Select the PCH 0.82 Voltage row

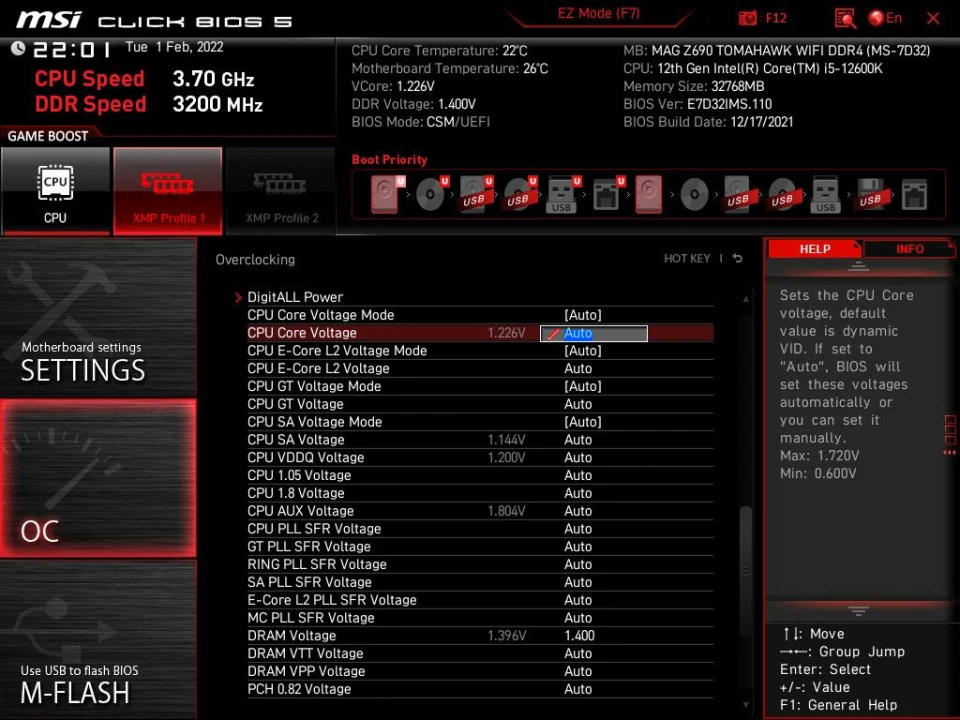(x=480, y=689)
